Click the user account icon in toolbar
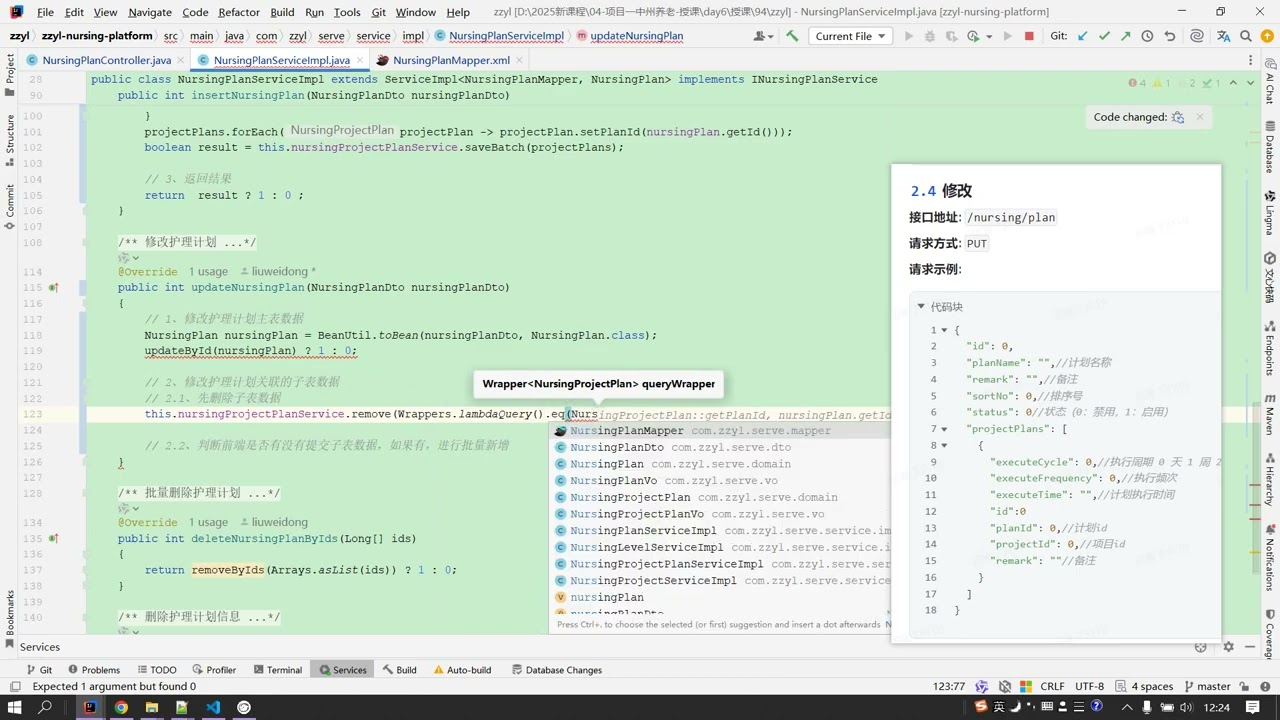 click(x=762, y=36)
